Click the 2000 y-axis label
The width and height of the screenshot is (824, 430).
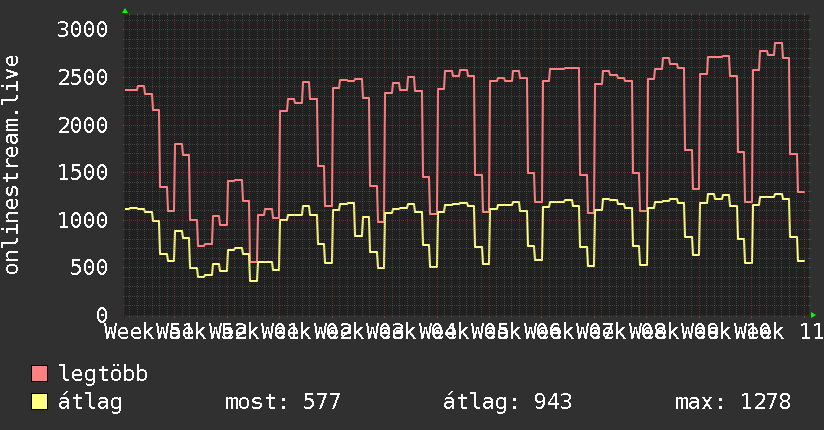point(83,125)
